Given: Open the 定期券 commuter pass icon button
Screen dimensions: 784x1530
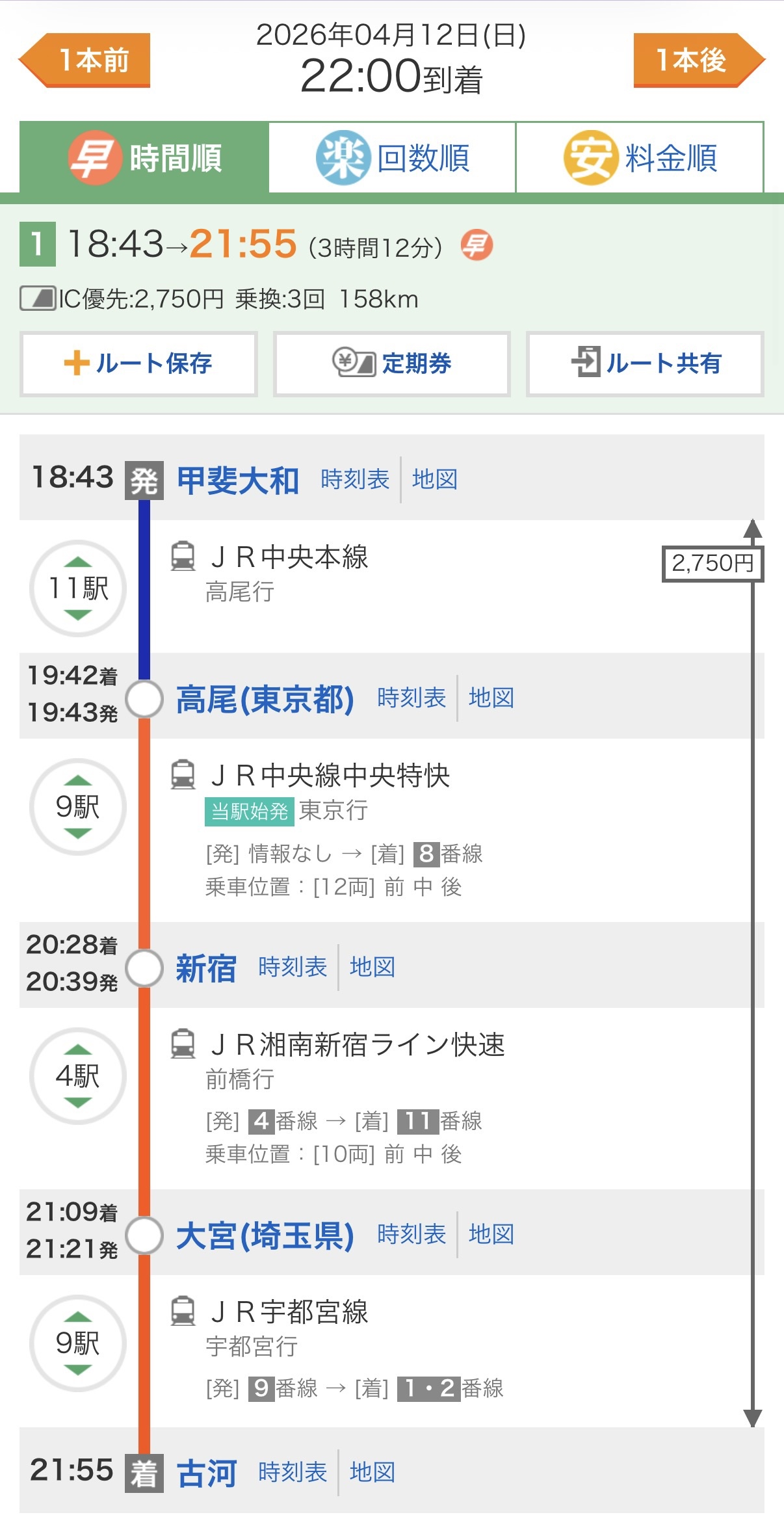Looking at the screenshot, I should 391,363.
